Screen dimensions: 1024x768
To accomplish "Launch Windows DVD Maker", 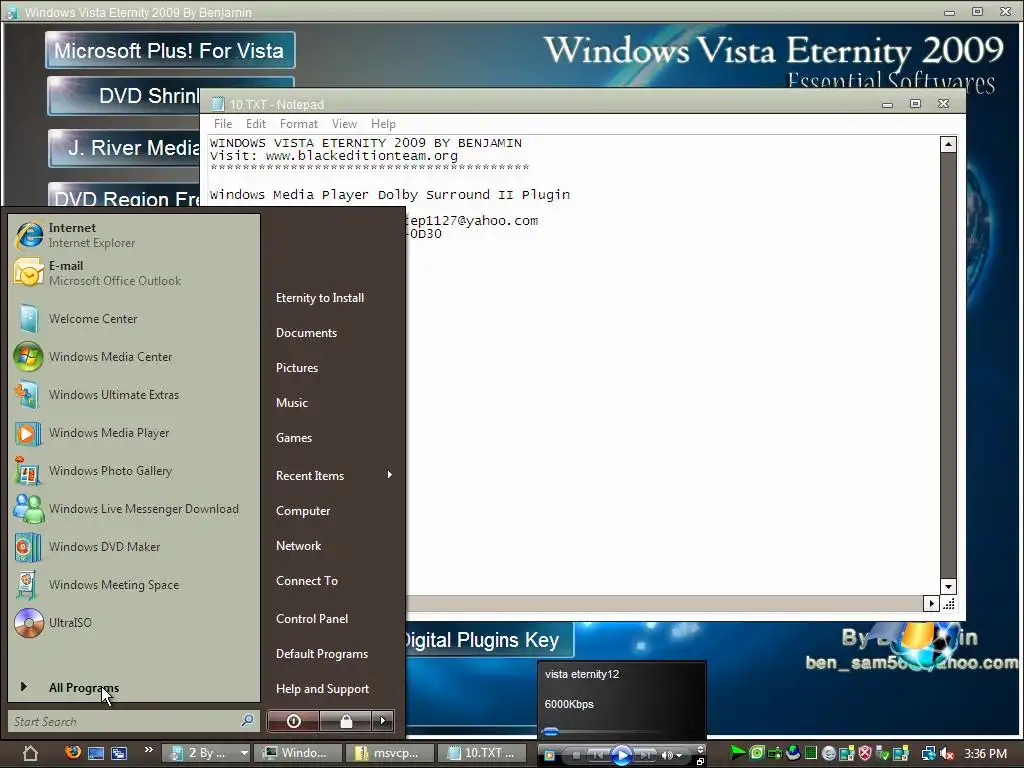I will coord(134,547).
